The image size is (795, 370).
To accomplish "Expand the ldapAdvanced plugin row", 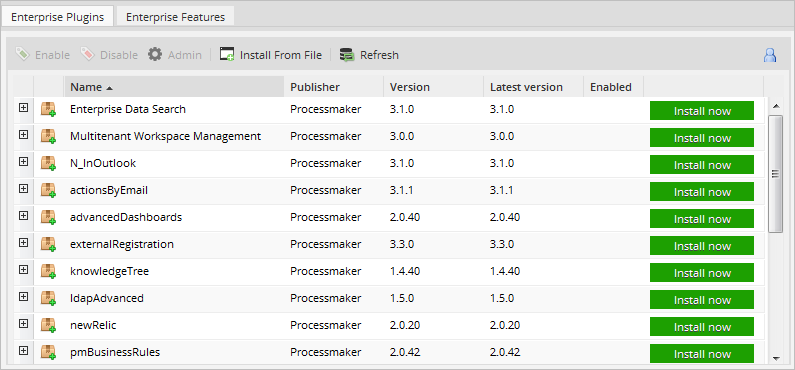I will coord(23,296).
